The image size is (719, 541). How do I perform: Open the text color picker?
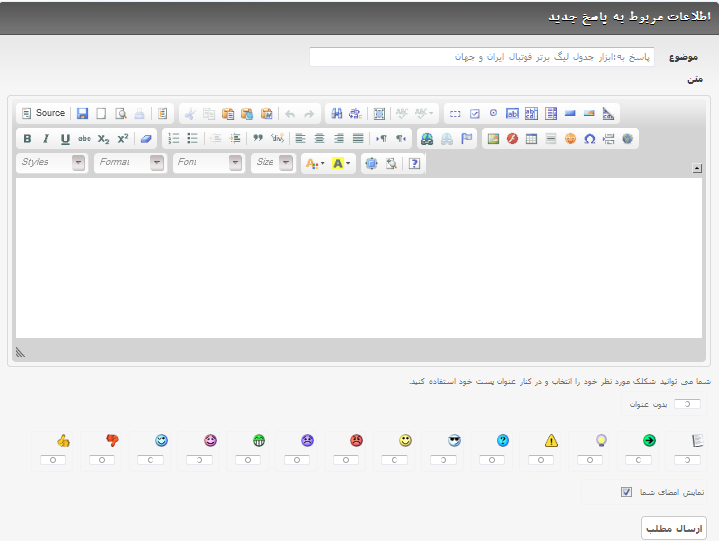tap(314, 163)
